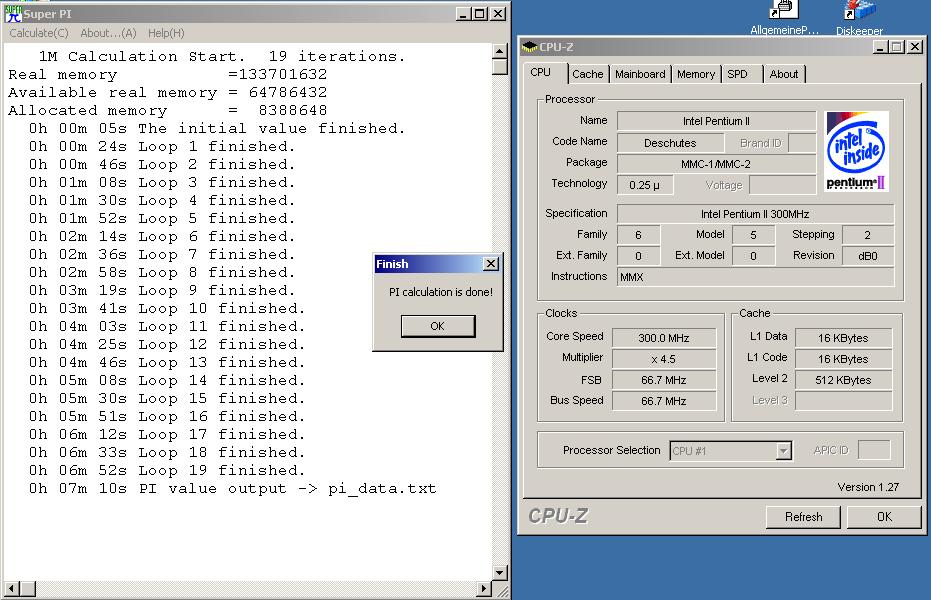931x600 pixels.
Task: Click the Super PI horizontal scrollbar right arrow
Action: click(x=484, y=589)
